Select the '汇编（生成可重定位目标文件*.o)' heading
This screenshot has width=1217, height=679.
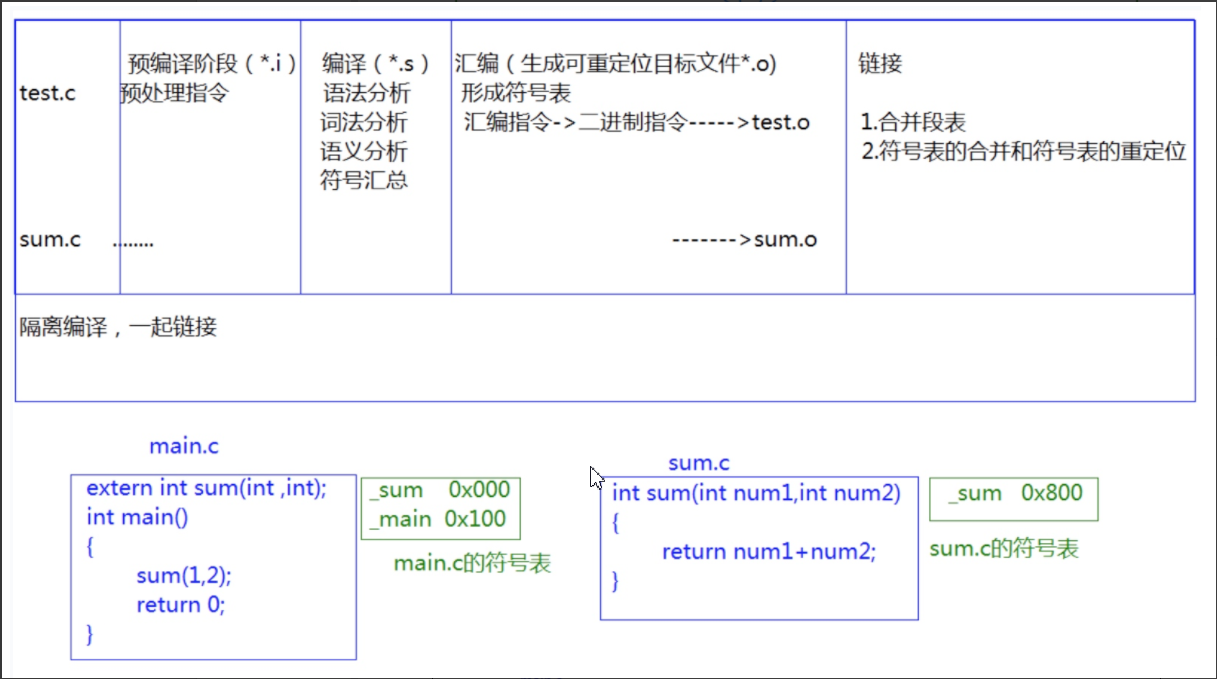(x=616, y=64)
